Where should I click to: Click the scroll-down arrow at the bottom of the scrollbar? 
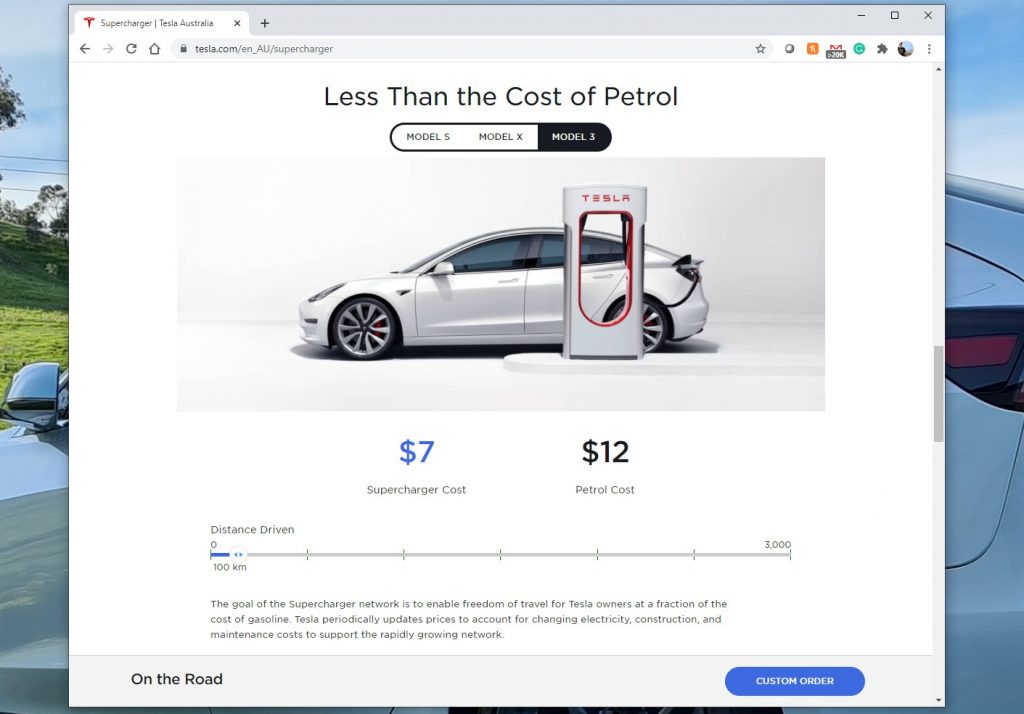tap(938, 700)
